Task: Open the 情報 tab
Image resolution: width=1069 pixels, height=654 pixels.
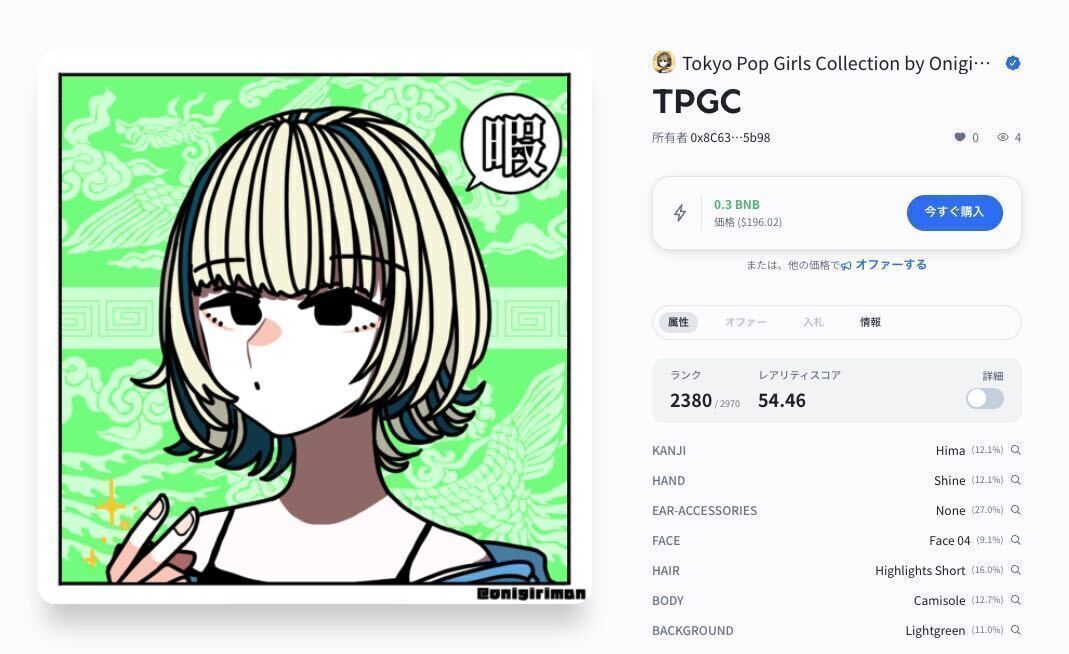Action: [870, 322]
